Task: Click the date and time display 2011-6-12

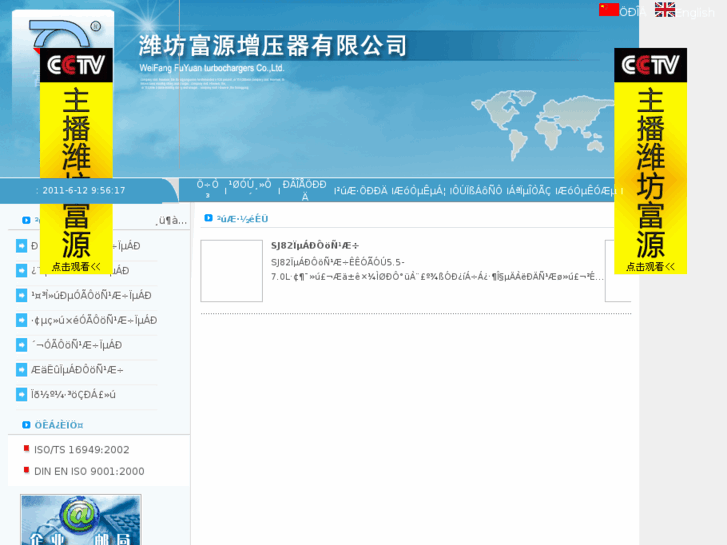Action: [84, 190]
